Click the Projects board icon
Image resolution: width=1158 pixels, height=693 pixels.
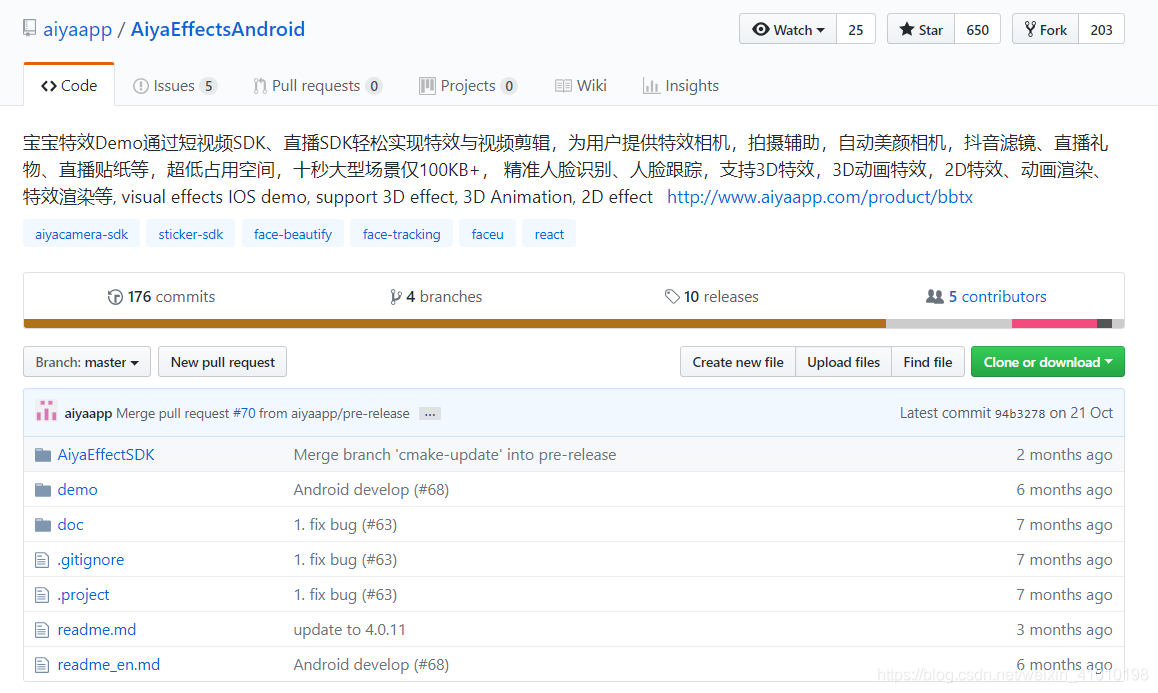(427, 86)
